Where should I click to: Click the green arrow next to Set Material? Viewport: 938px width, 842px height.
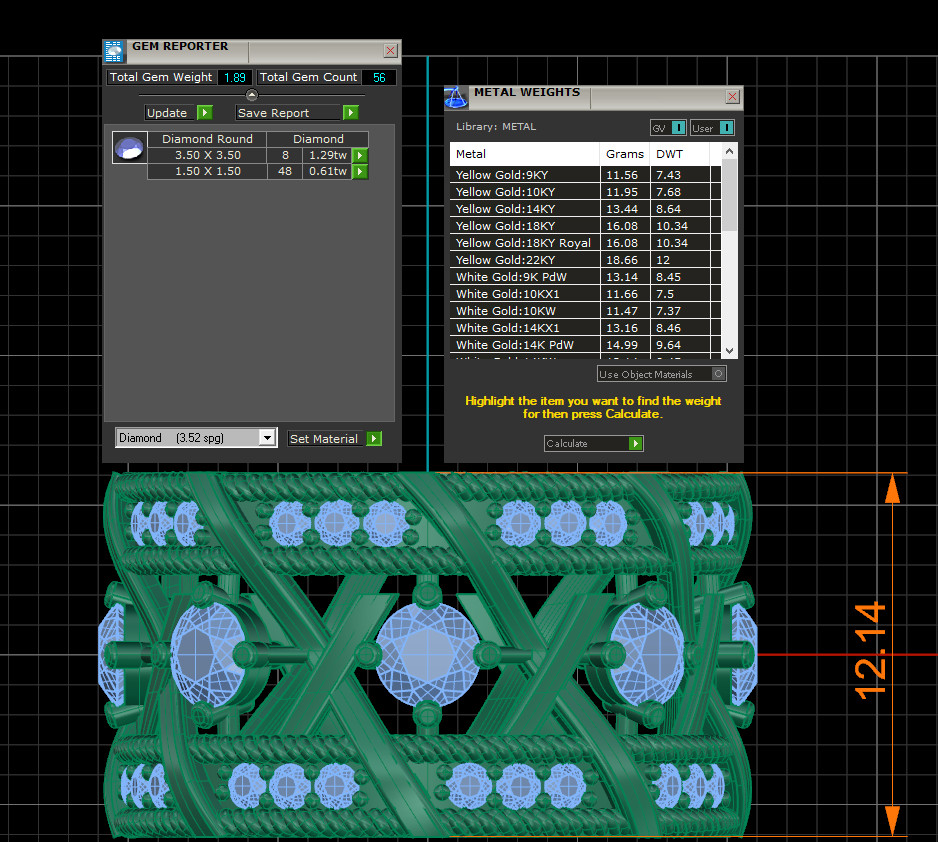point(374,439)
